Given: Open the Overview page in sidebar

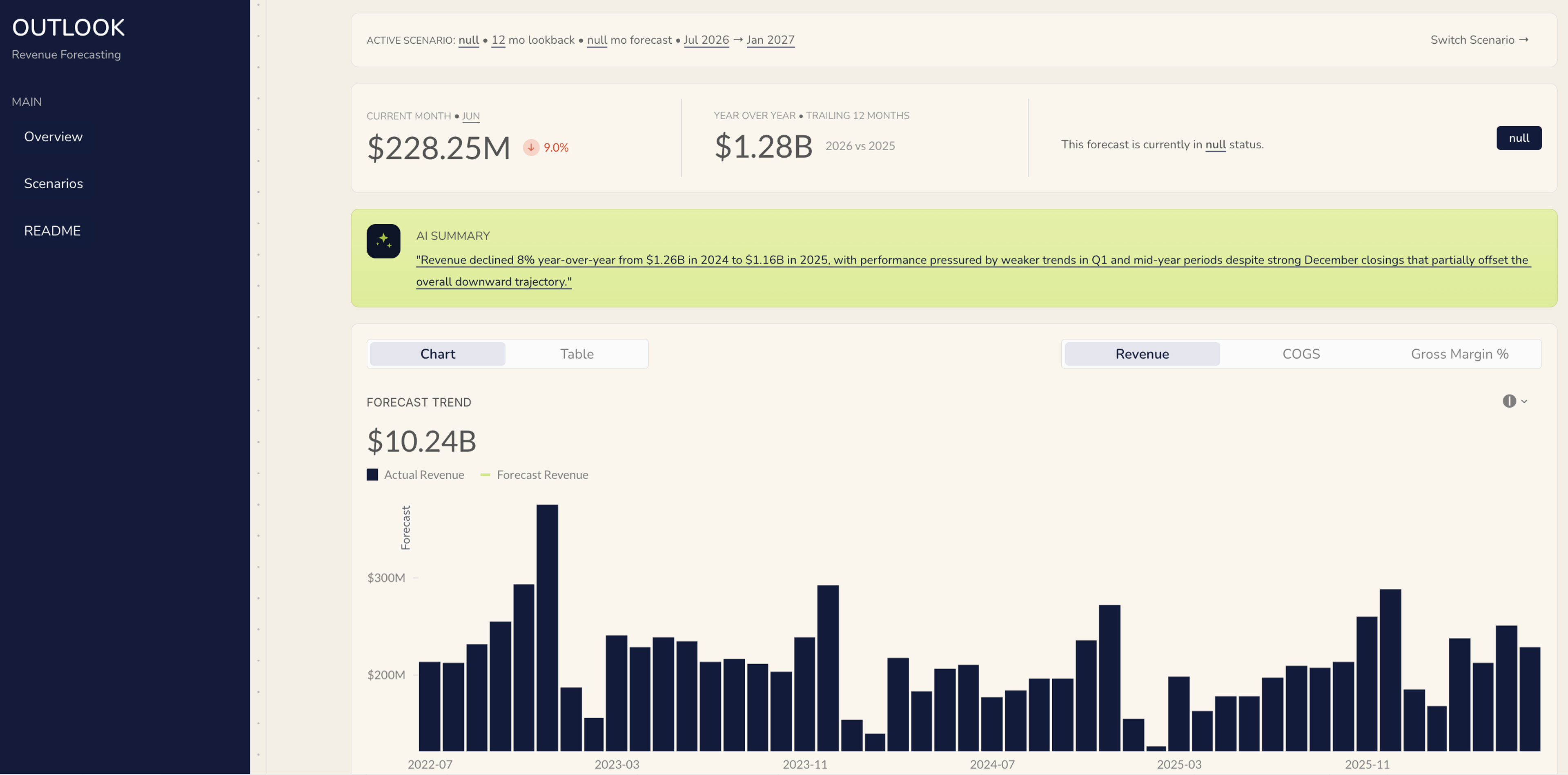Looking at the screenshot, I should click(53, 137).
